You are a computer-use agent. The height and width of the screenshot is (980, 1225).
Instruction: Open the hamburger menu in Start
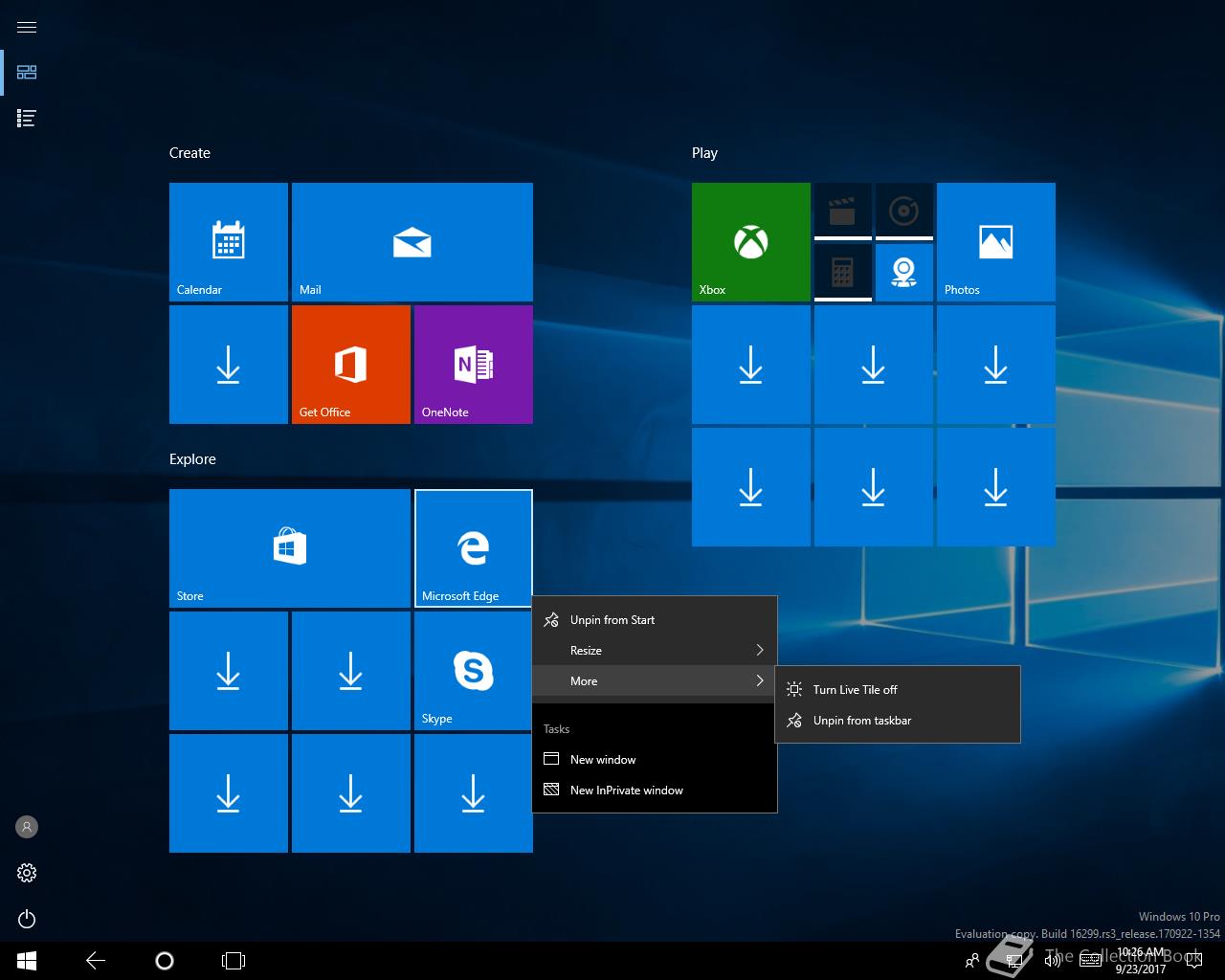pos(27,27)
